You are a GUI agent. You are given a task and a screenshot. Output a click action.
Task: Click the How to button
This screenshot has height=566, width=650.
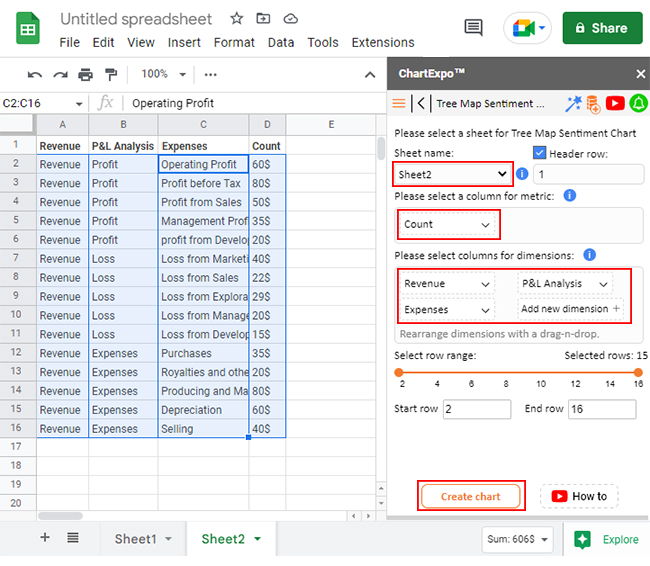click(579, 496)
